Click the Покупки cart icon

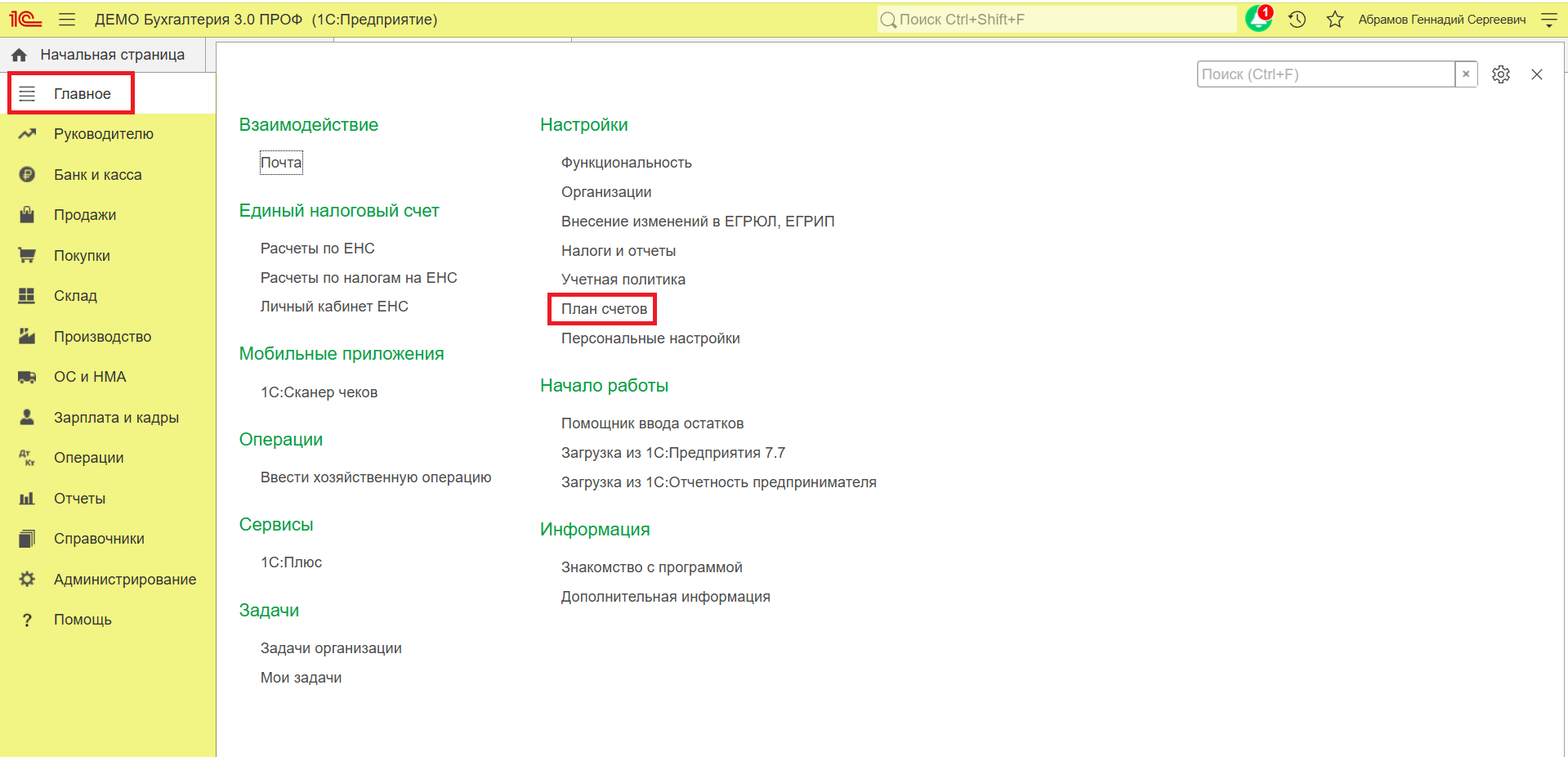pyautogui.click(x=27, y=255)
